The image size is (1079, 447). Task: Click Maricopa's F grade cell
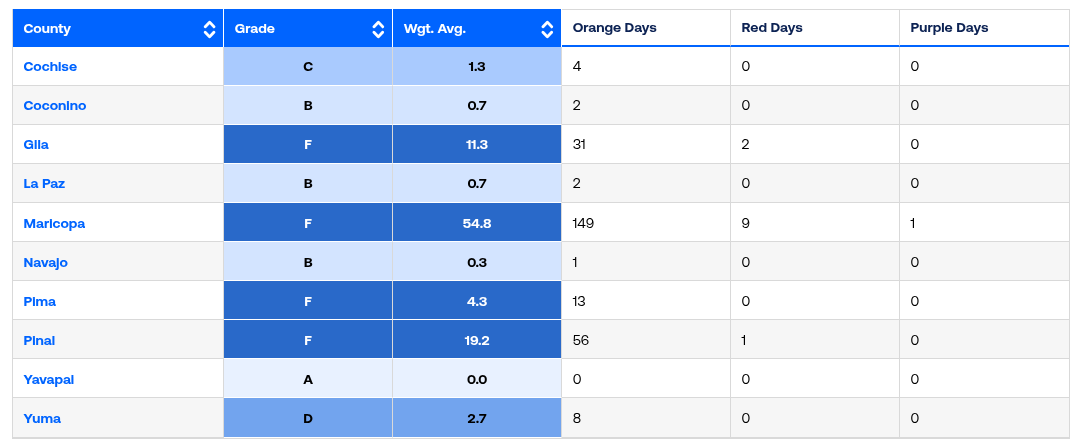pos(308,223)
